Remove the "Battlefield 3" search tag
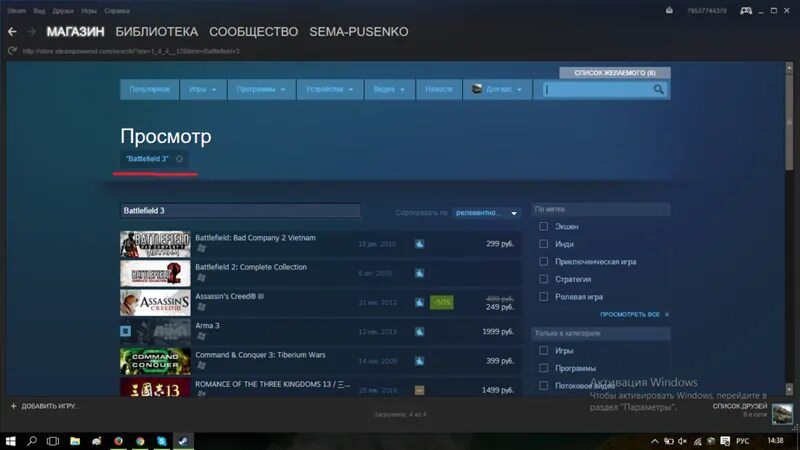Image resolution: width=800 pixels, height=450 pixels. point(180,159)
